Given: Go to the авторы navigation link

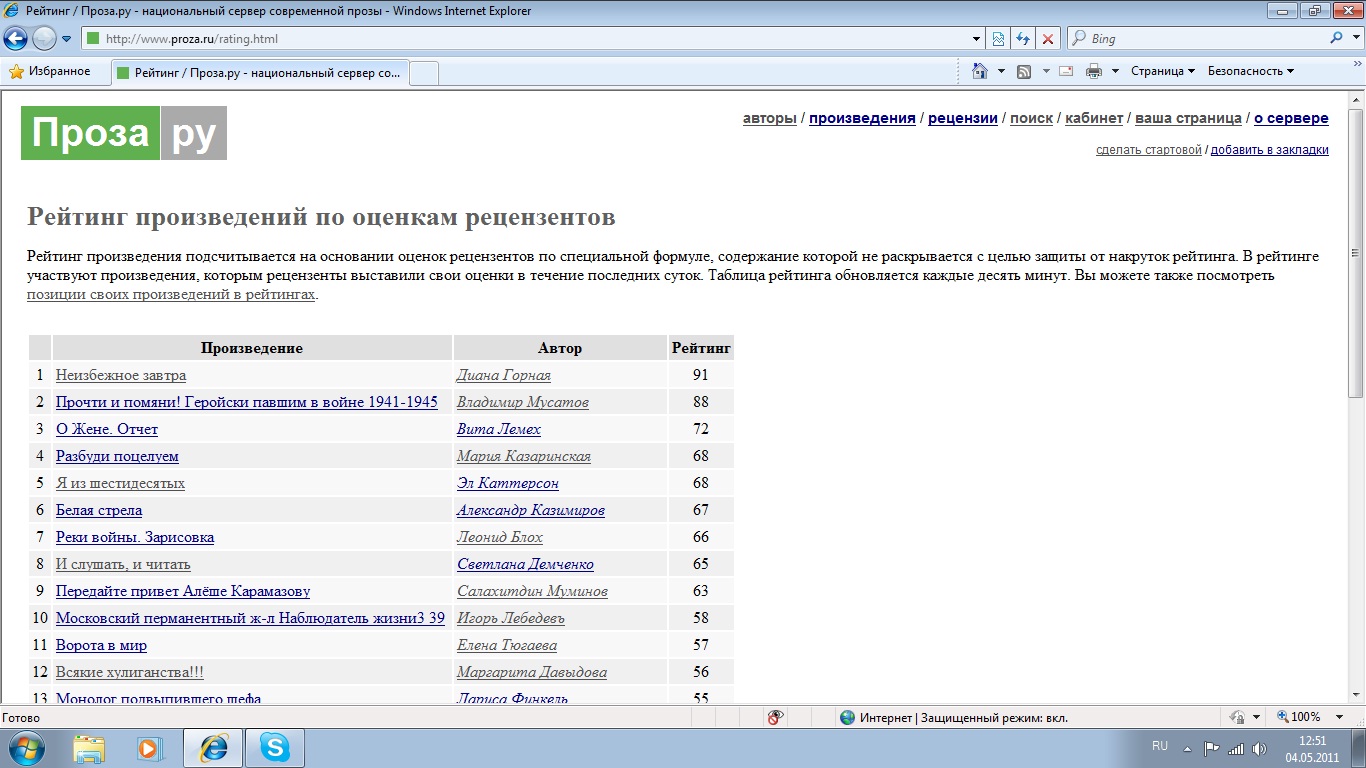Looking at the screenshot, I should [770, 118].
